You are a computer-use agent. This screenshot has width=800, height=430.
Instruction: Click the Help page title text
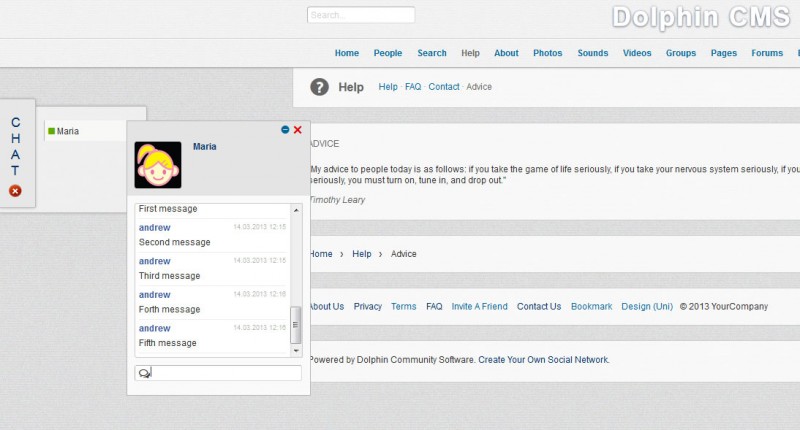[x=351, y=87]
